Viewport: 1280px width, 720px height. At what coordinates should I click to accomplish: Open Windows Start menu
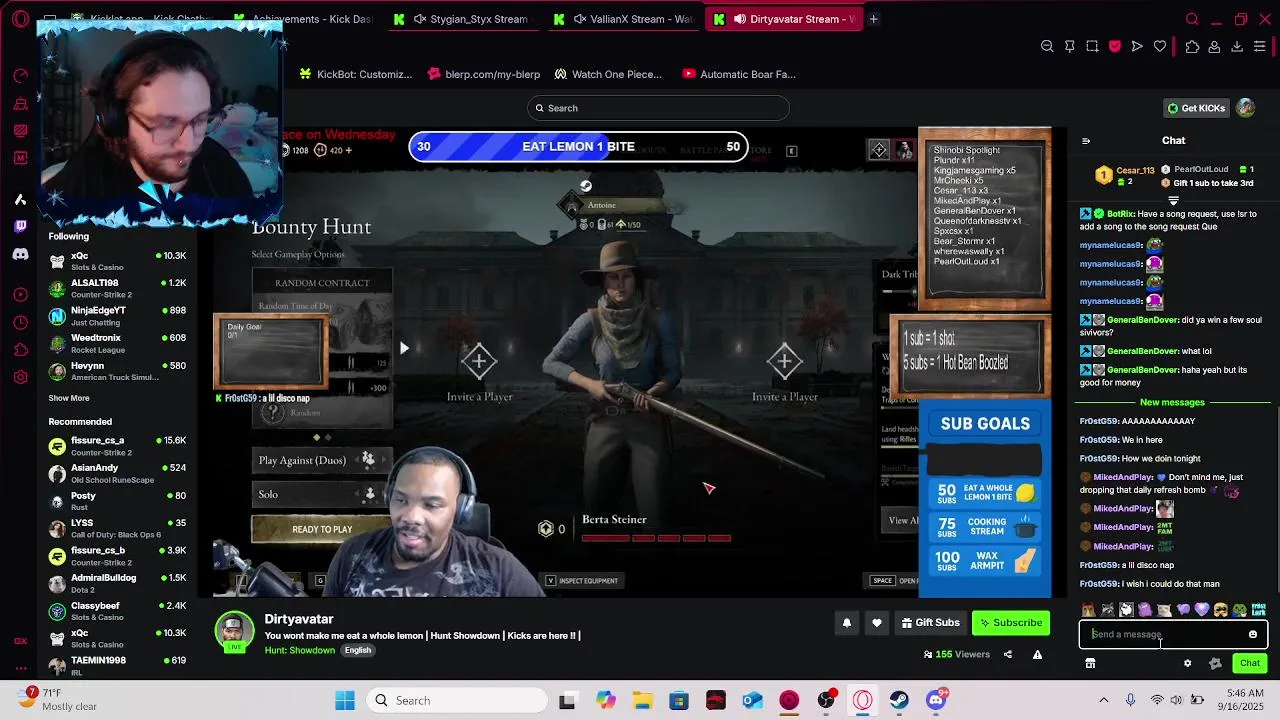click(345, 700)
